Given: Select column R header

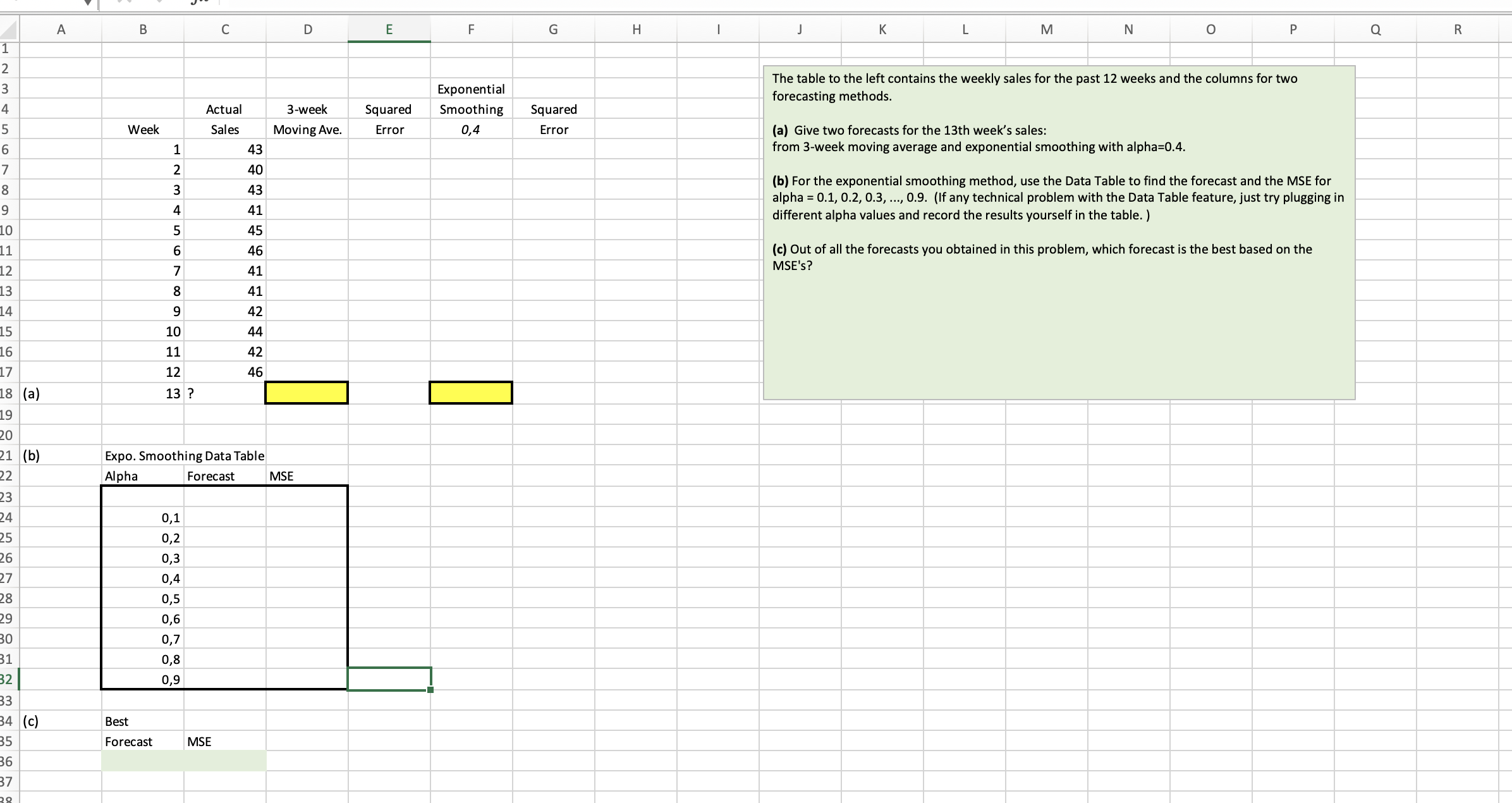Looking at the screenshot, I should 1457,29.
